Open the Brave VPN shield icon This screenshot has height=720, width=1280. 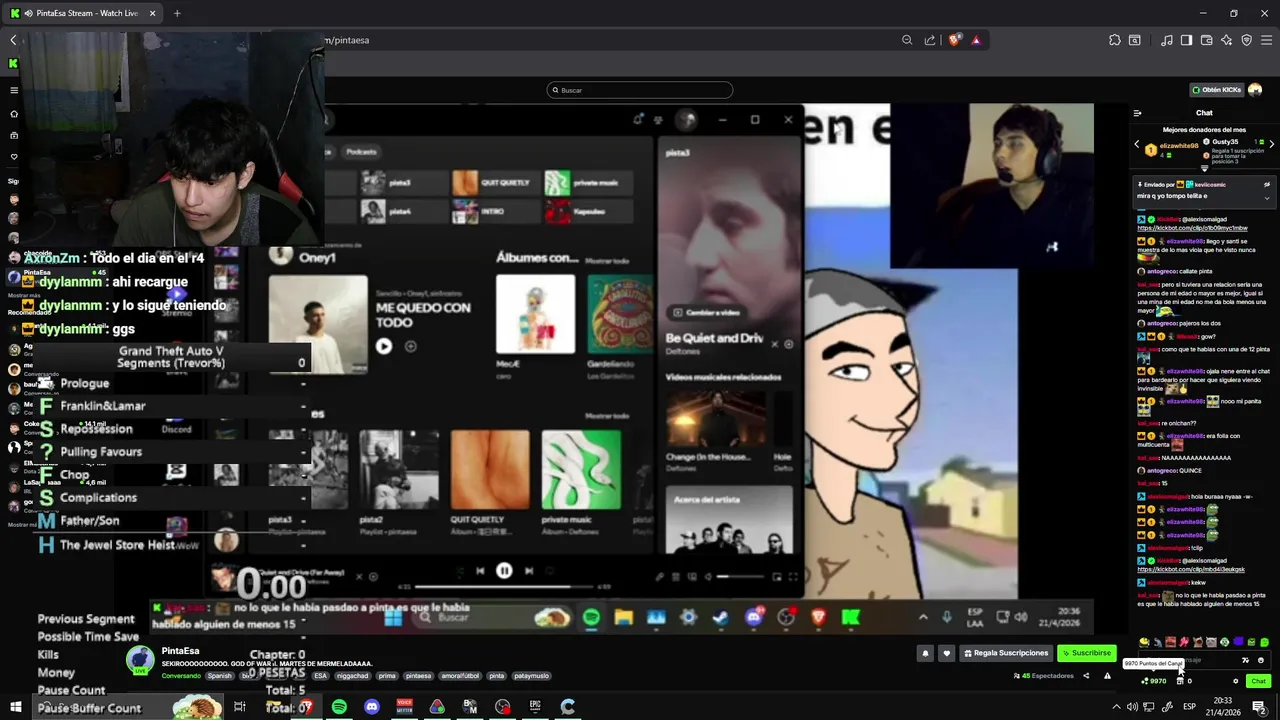(1247, 40)
